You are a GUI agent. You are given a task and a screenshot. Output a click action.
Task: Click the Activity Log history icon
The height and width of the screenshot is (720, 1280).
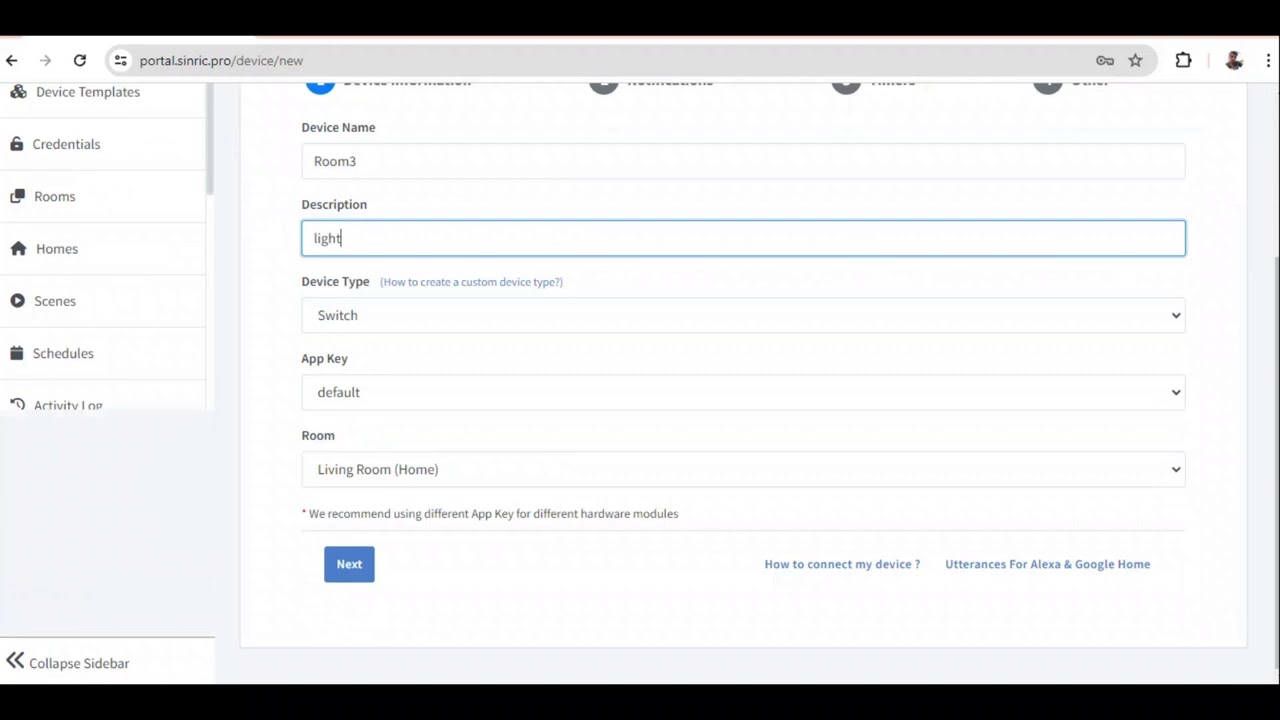click(x=17, y=404)
